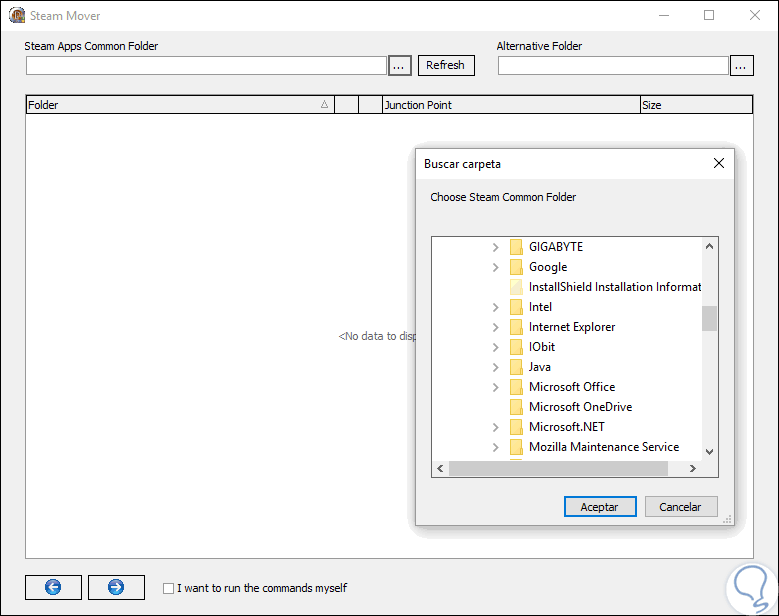779x616 pixels.
Task: Cancel the Buscar carpeta dialog
Action: [x=681, y=507]
